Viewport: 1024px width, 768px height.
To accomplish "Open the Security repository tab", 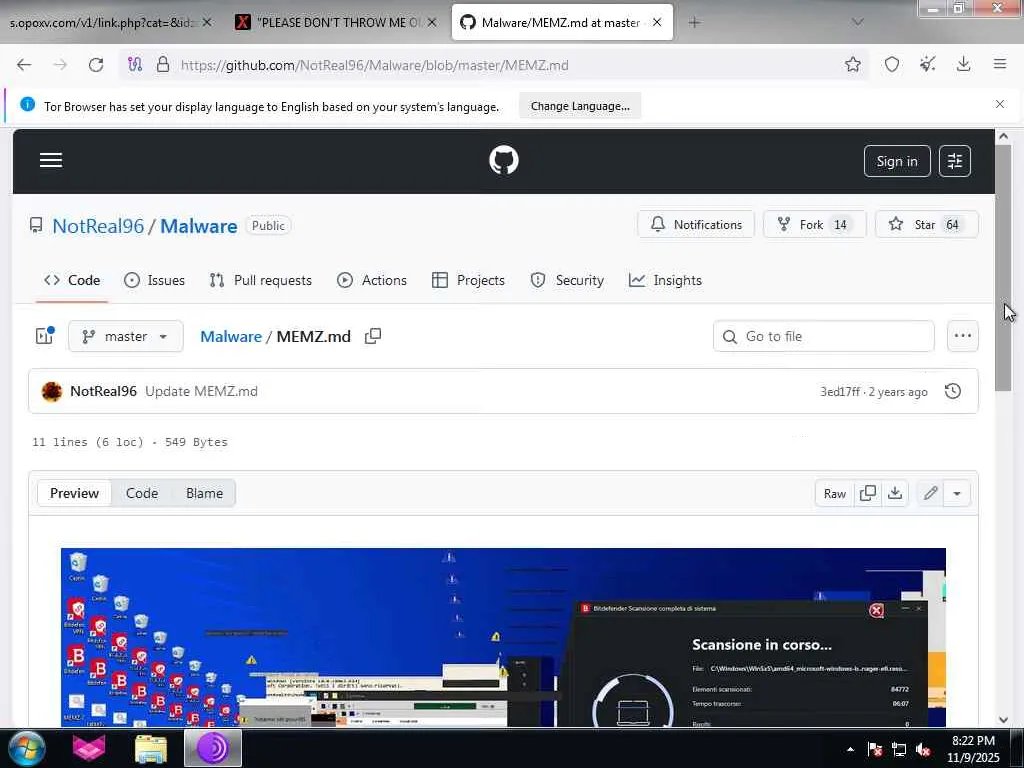I will (567, 280).
